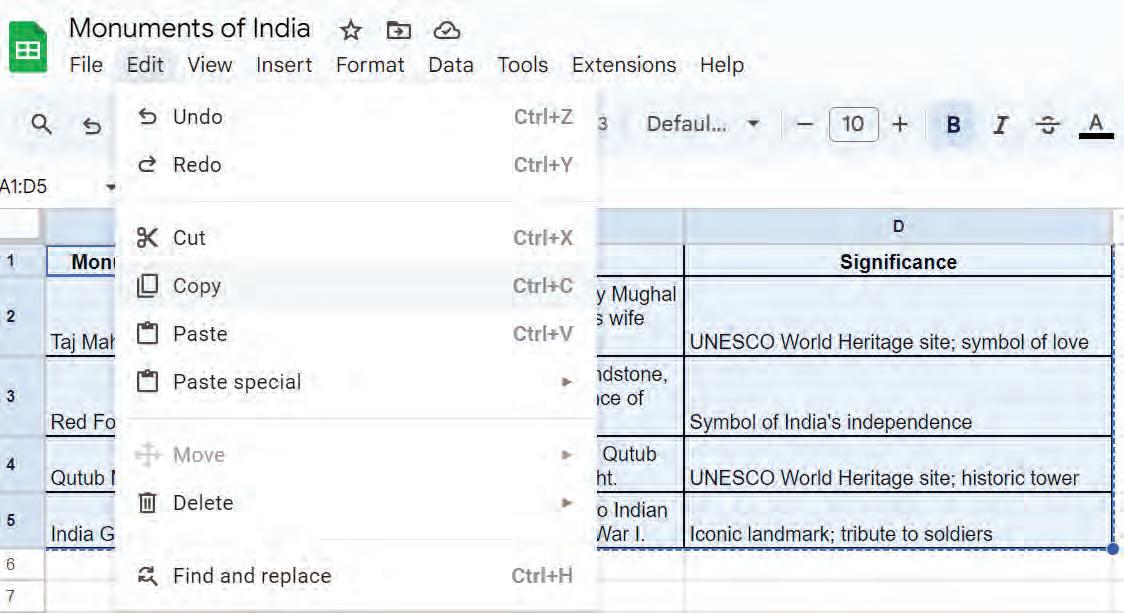Open the name box dropdown arrow

(x=110, y=187)
